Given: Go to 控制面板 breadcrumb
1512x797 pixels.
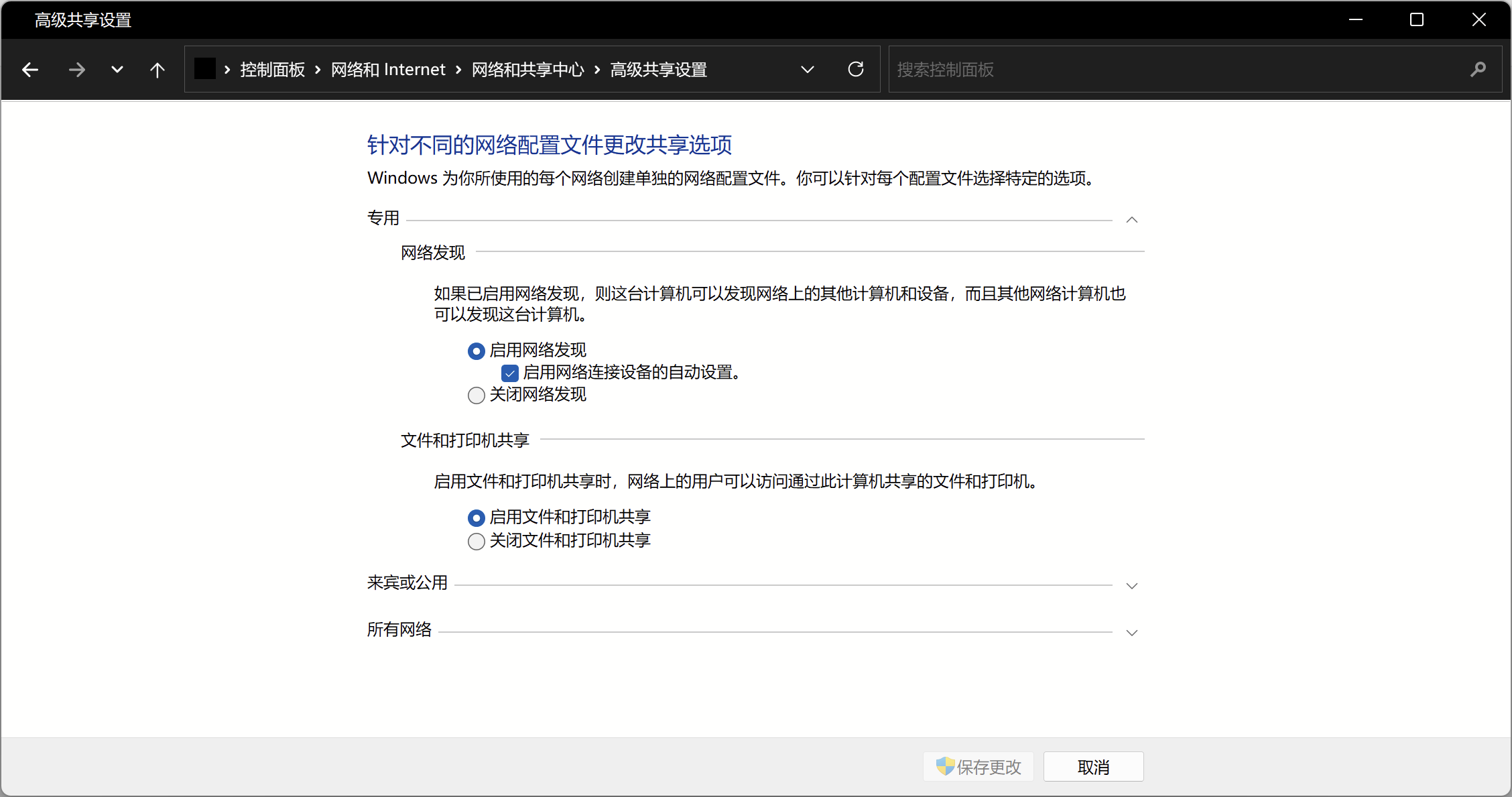Looking at the screenshot, I should coord(273,70).
